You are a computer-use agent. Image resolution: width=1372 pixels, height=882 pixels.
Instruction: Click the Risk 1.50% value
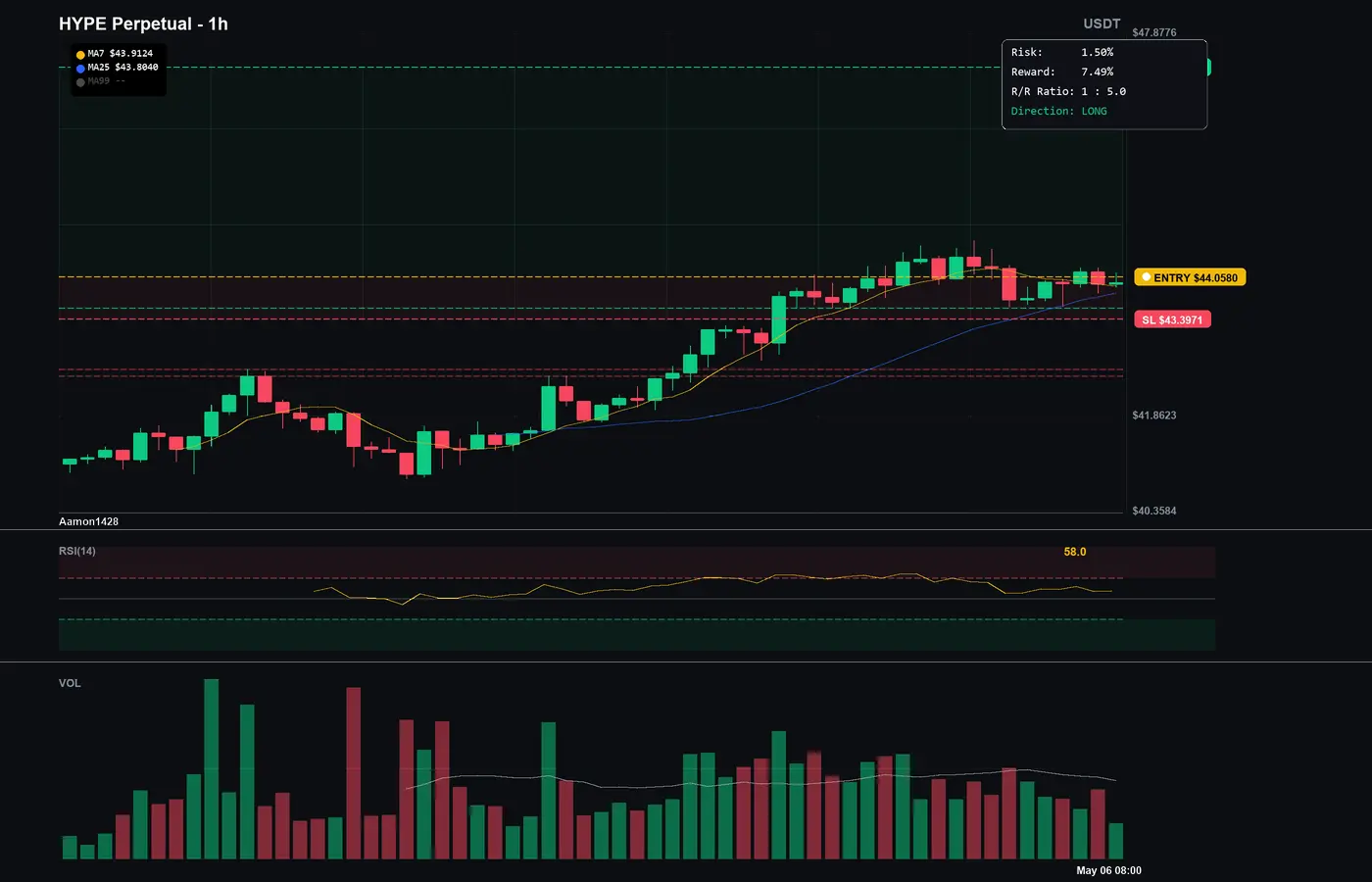click(x=1098, y=52)
